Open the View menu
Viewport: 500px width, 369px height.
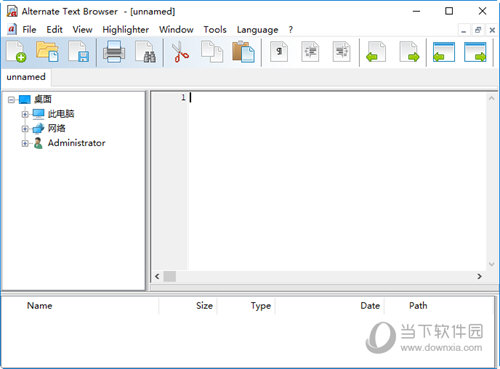82,30
